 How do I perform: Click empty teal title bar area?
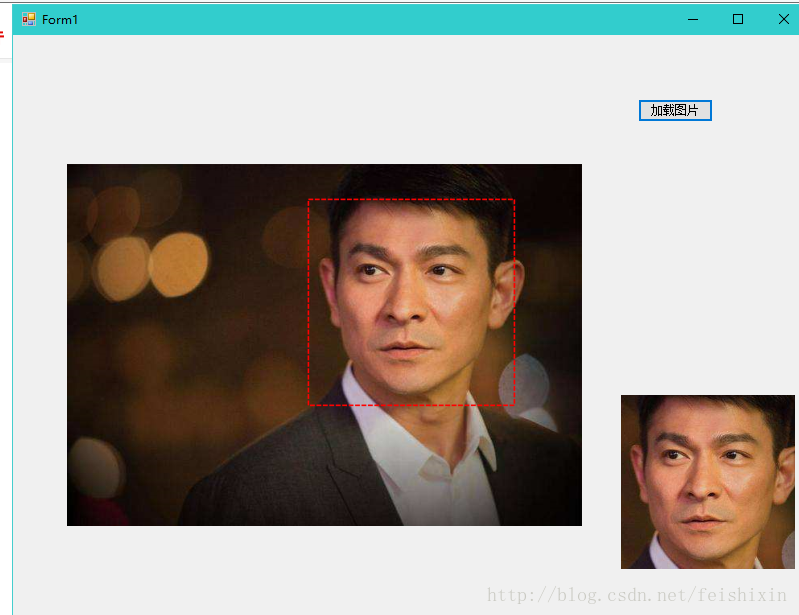coord(382,19)
